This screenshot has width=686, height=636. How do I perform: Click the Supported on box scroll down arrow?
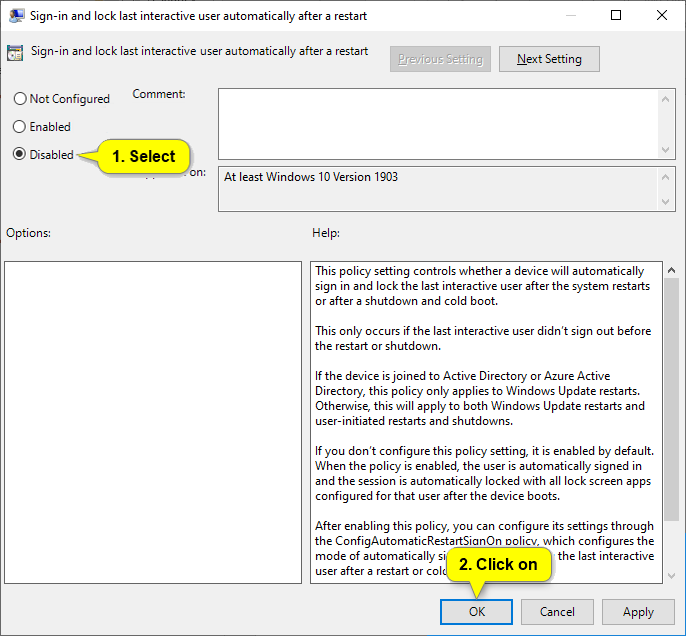[x=667, y=203]
